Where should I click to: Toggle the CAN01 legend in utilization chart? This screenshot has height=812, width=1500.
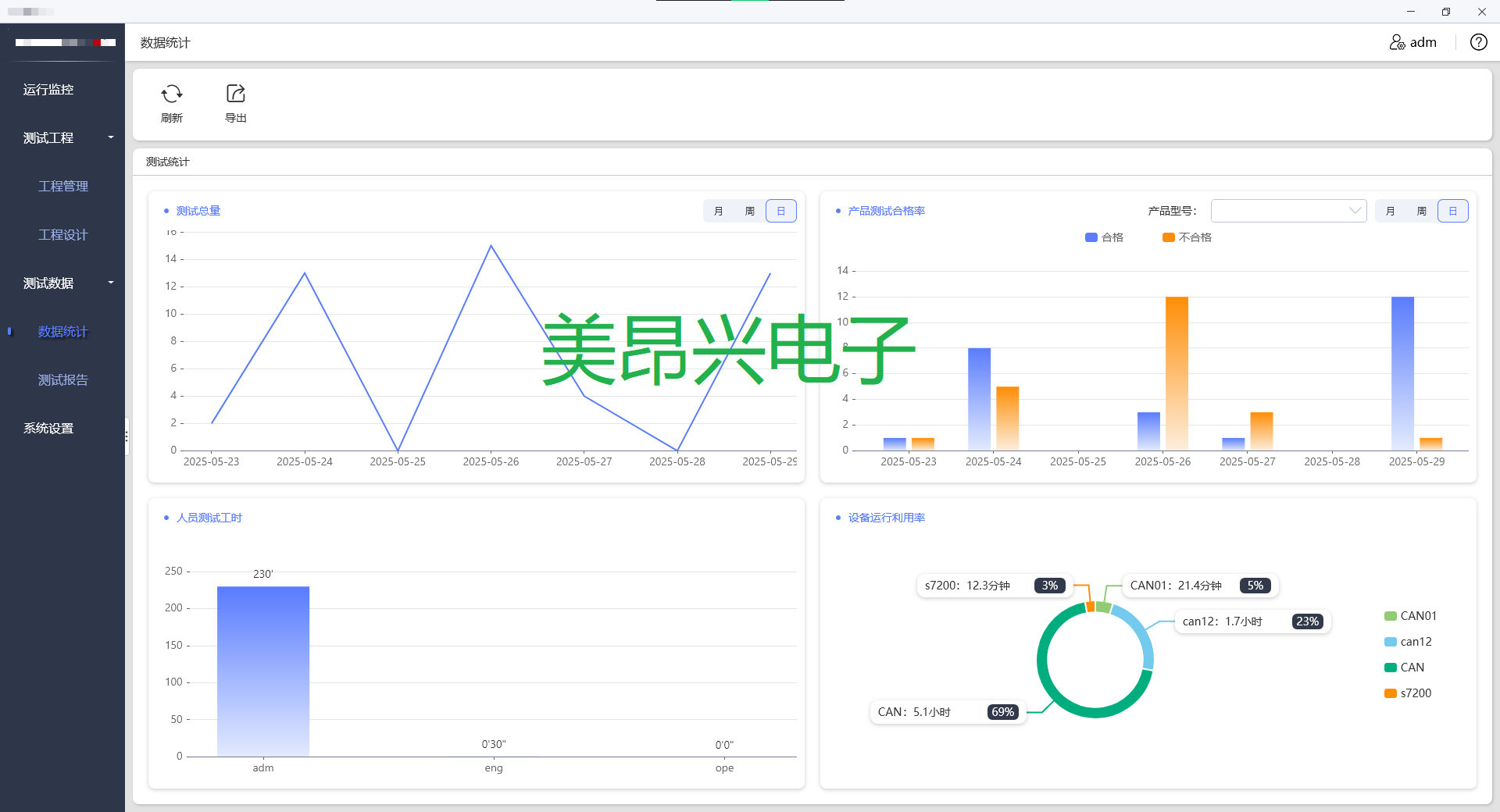(1410, 615)
